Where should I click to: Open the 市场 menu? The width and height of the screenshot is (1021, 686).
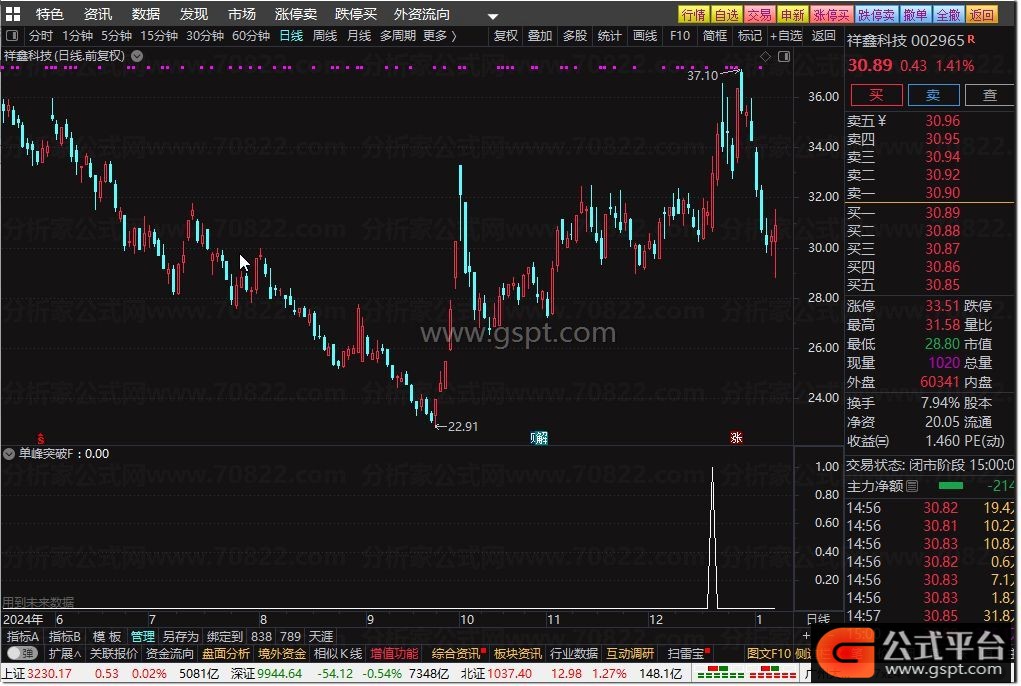click(242, 14)
